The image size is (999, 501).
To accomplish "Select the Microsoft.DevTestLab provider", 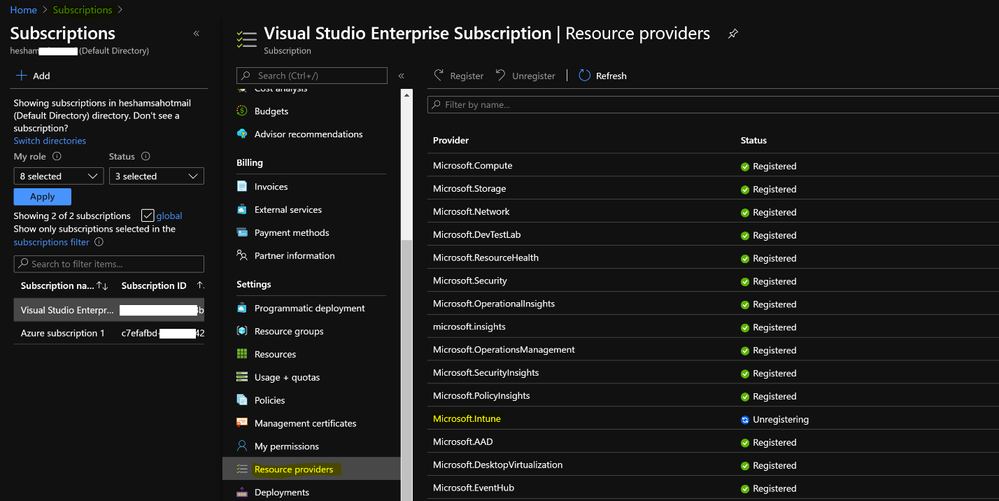I will 713,235.
